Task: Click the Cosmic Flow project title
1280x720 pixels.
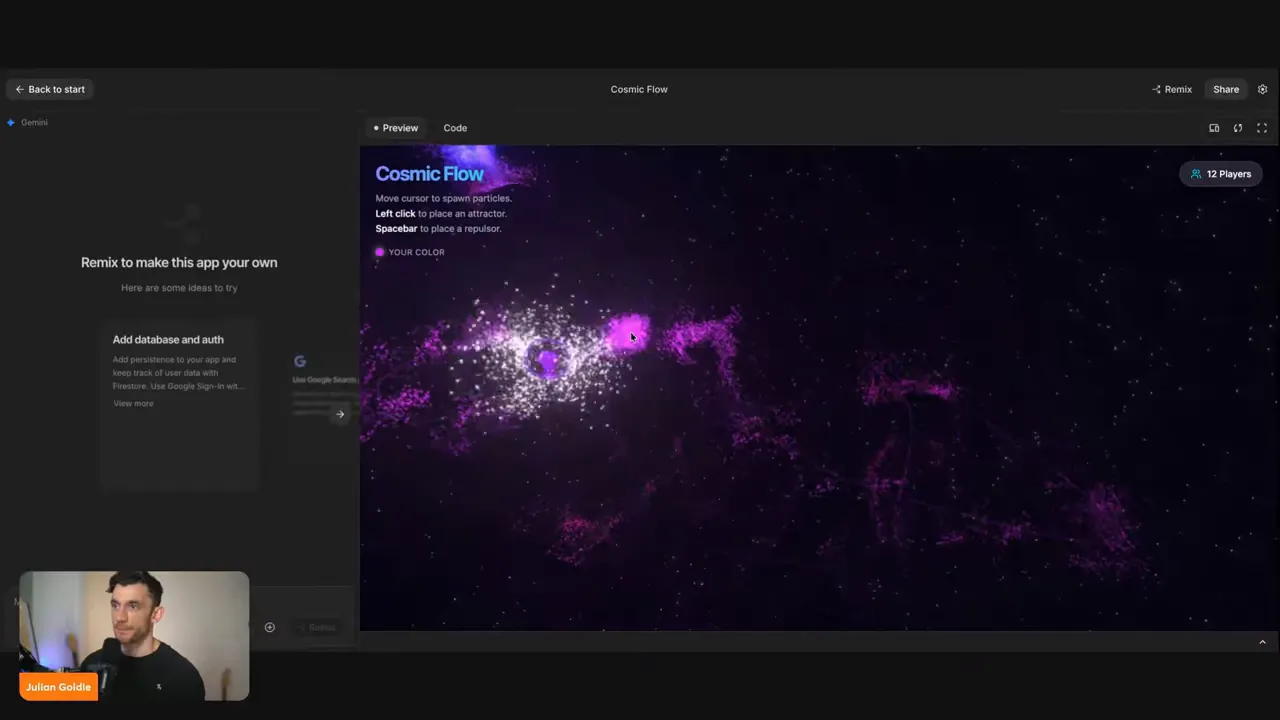Action: click(x=639, y=89)
